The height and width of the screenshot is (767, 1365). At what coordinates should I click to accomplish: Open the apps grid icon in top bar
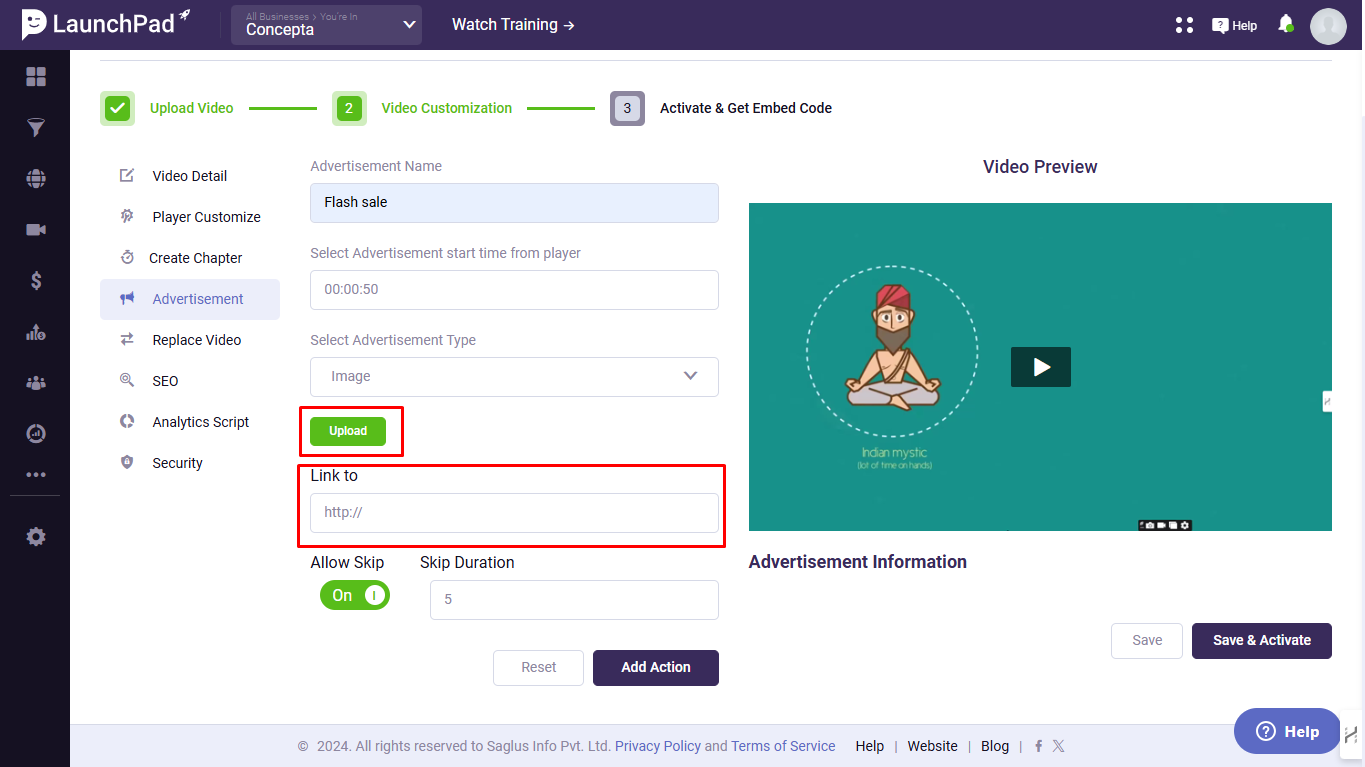[1184, 25]
